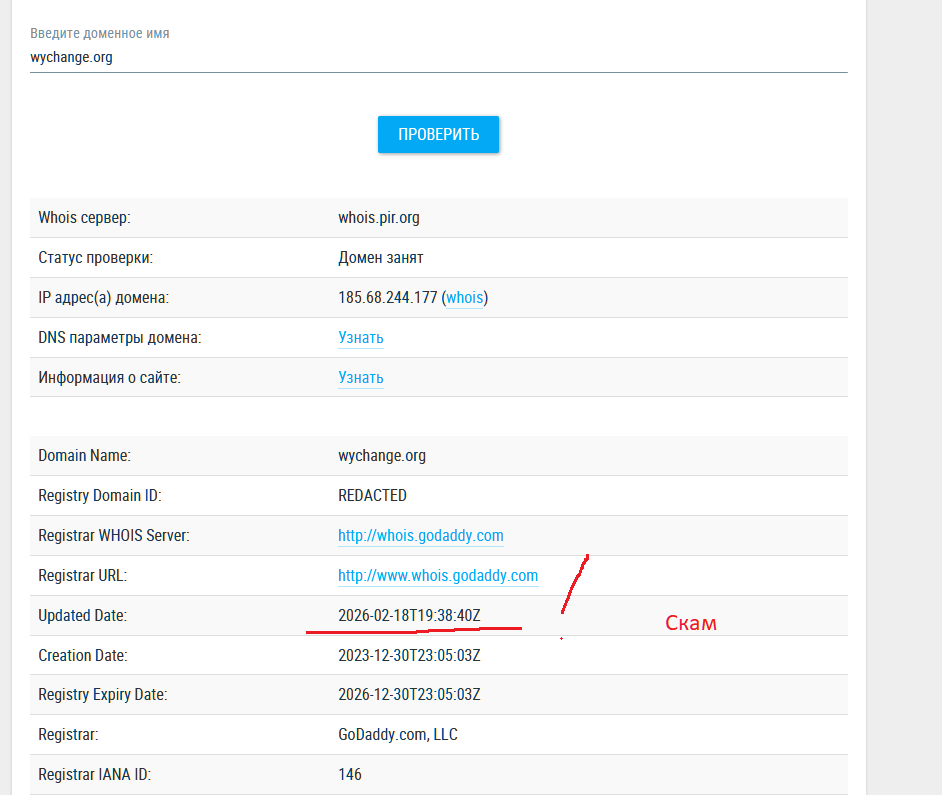Click the red Скам annotation text

(x=690, y=622)
